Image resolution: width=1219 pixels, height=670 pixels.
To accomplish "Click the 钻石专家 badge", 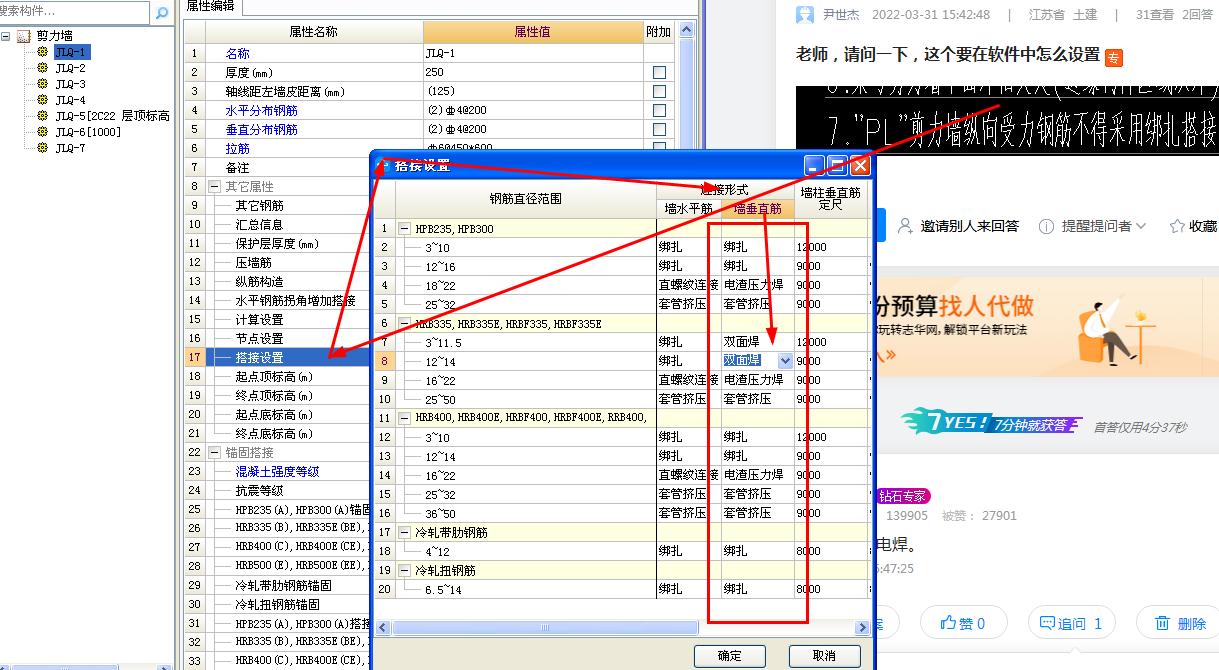I will coord(903,496).
